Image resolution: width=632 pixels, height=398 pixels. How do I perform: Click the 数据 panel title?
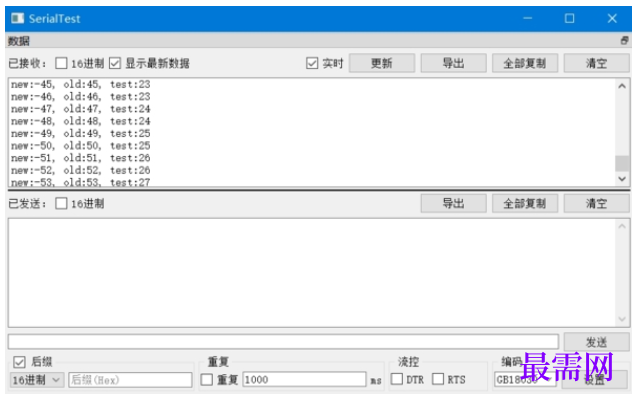(x=19, y=41)
